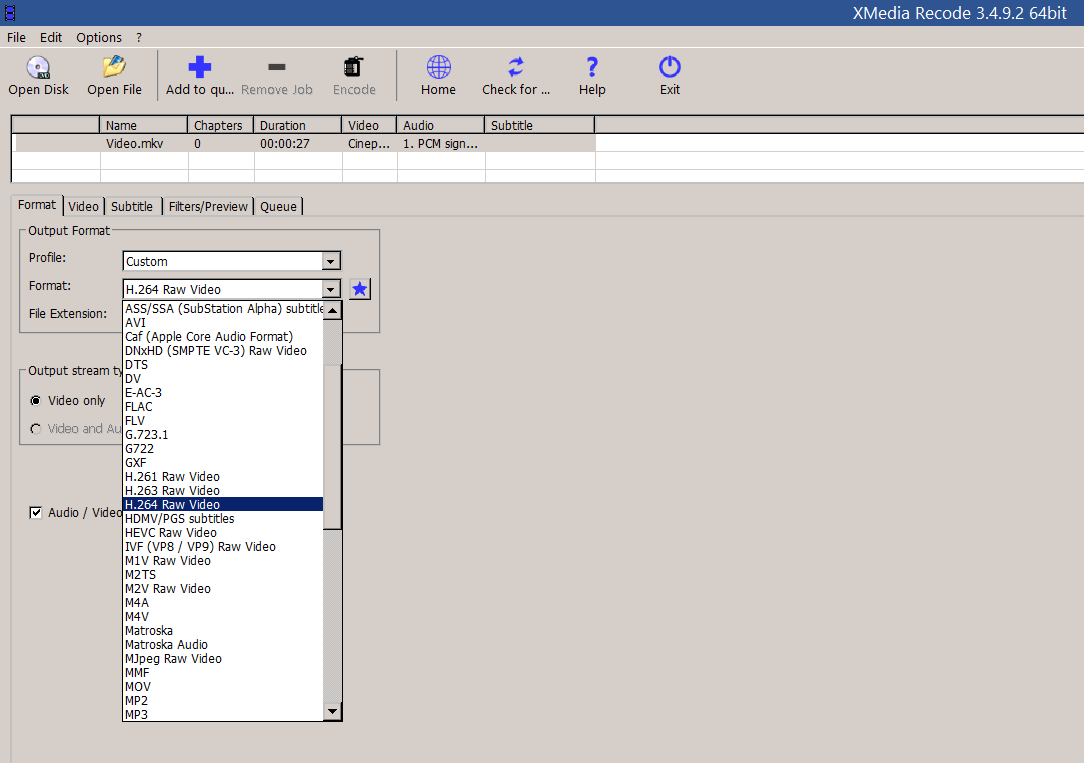The width and height of the screenshot is (1084, 763).
Task: Switch to the Subtitle tab
Action: [x=132, y=207]
